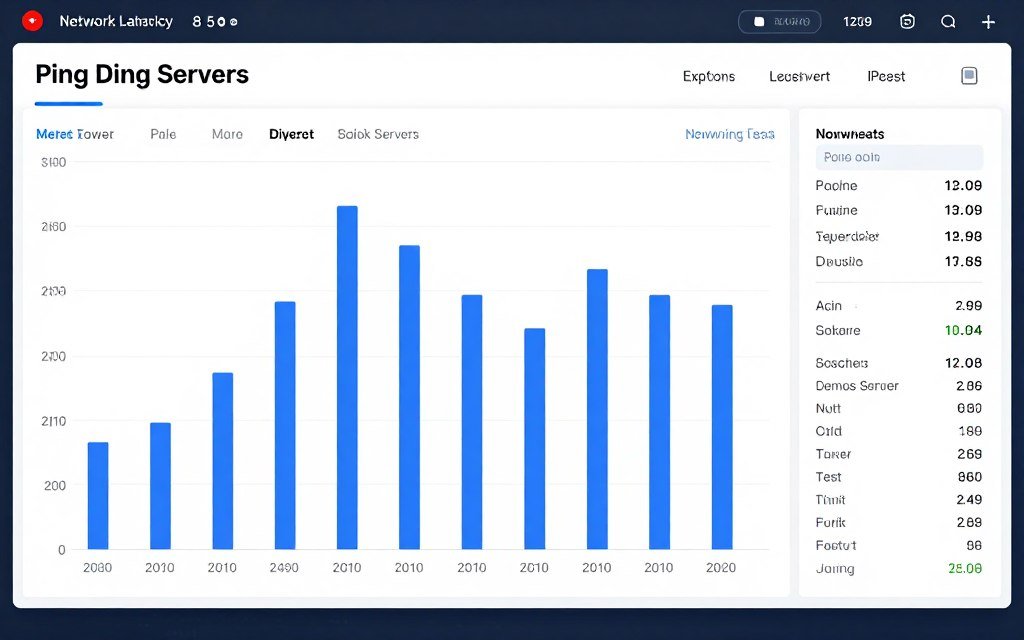Screen dimensions: 1024x640
Task: Select the Joiing row at list bottom
Action: pyautogui.click(x=898, y=568)
